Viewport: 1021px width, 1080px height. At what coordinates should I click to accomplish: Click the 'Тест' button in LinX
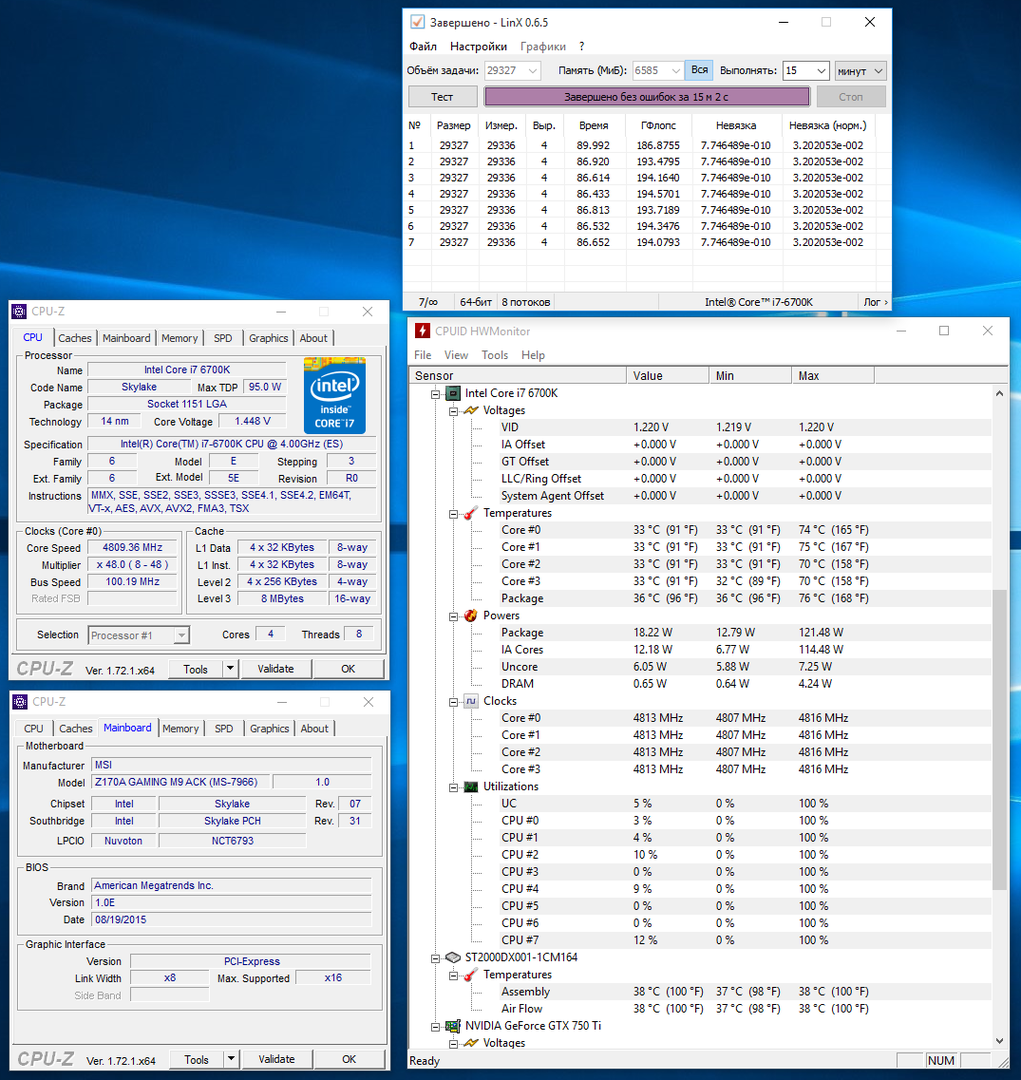click(442, 97)
